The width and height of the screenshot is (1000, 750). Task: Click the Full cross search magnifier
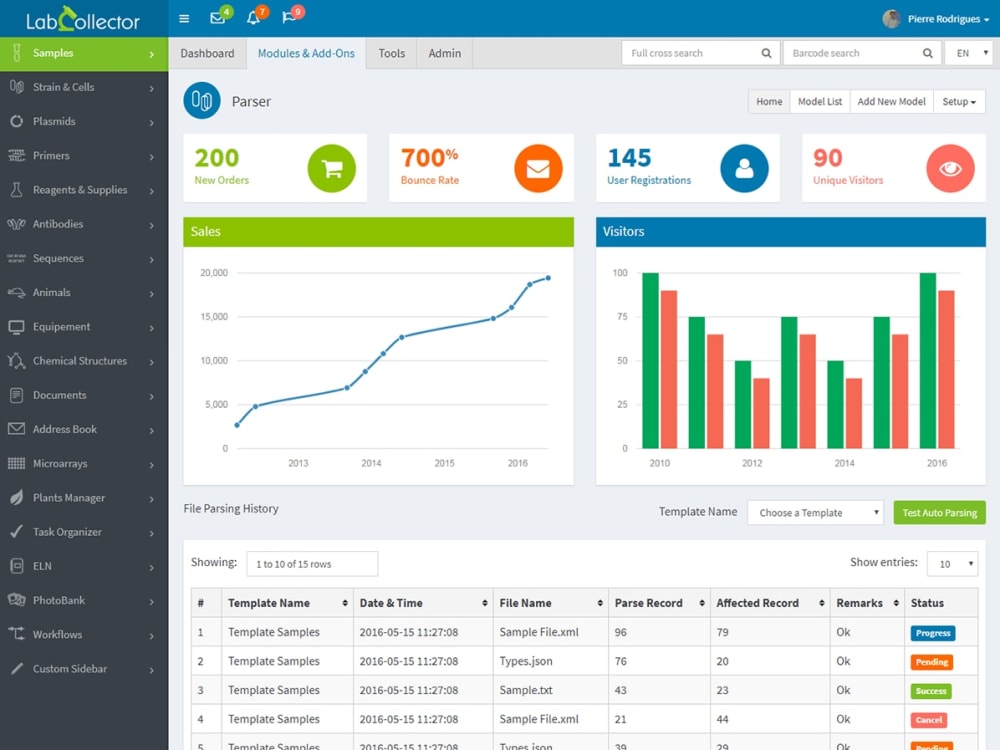point(766,54)
